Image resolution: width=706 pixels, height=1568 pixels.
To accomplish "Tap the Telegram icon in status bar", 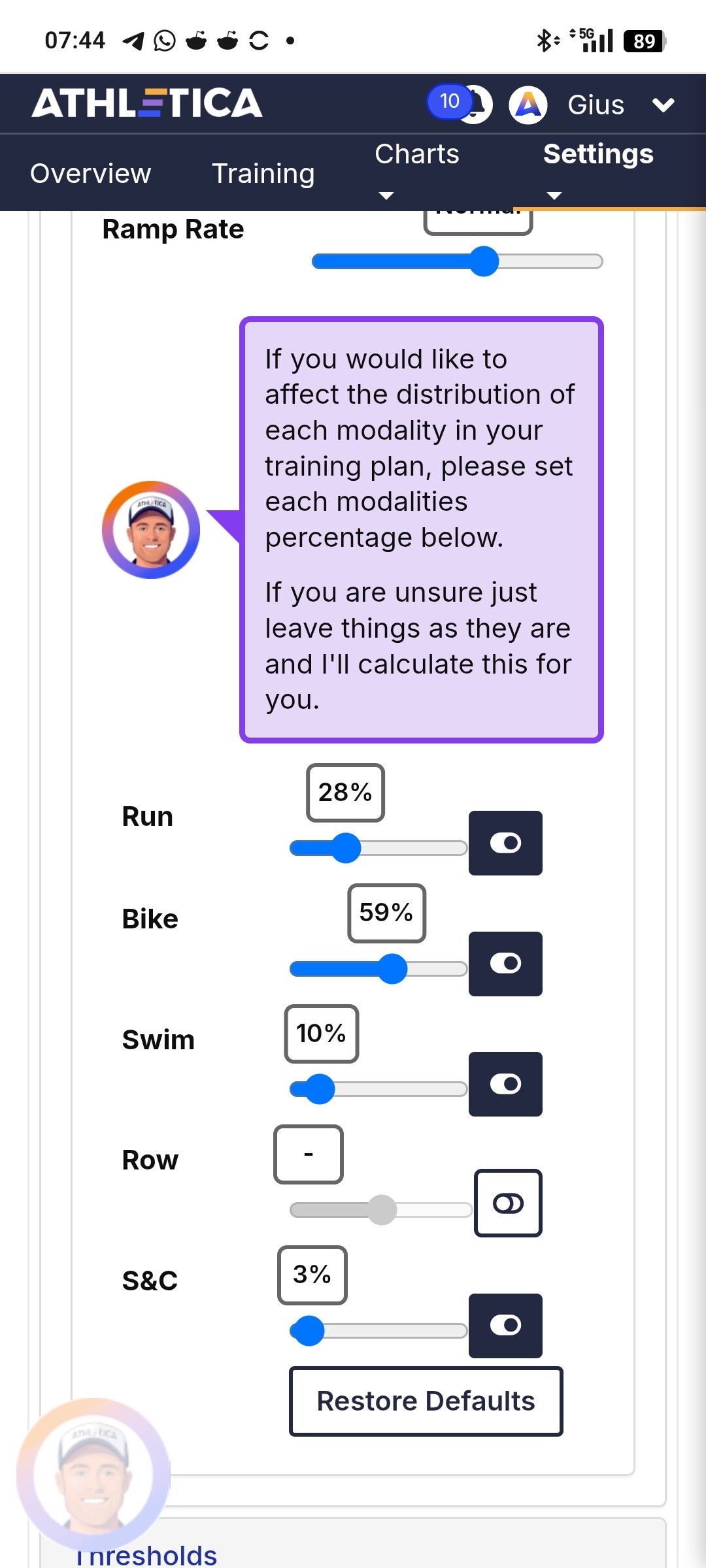I will pyautogui.click(x=133, y=41).
